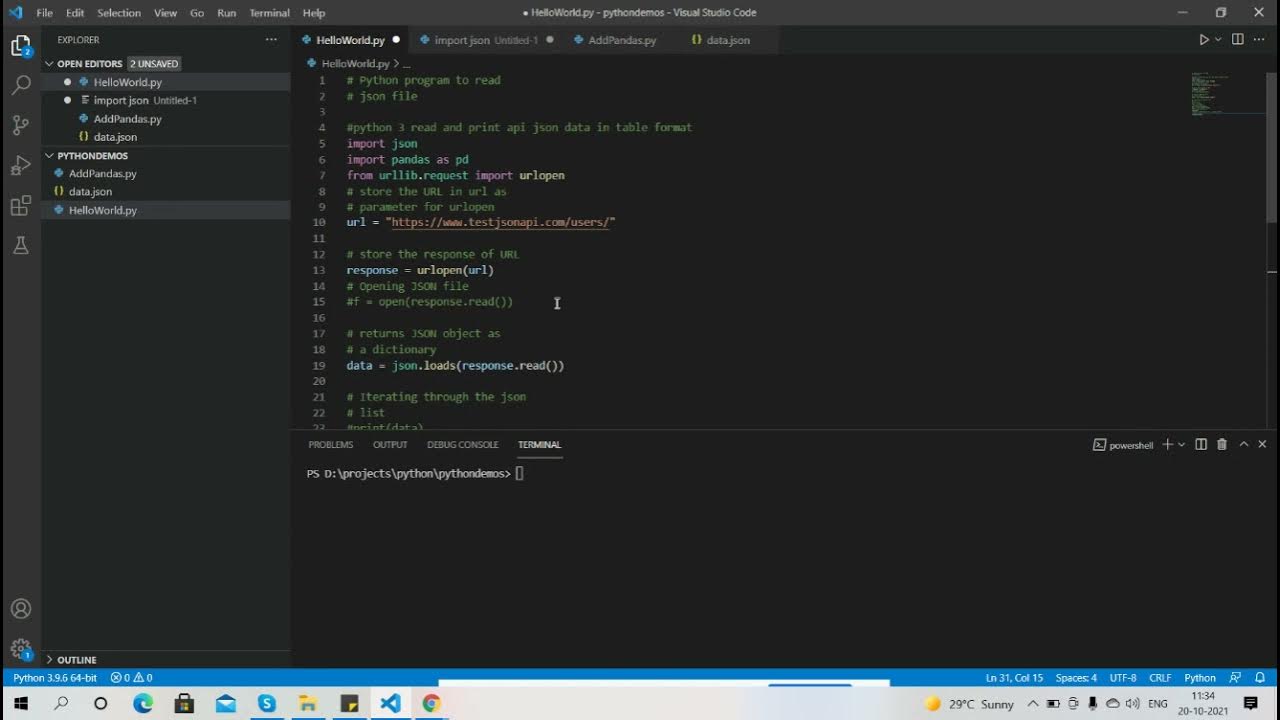Split the editor to the right
The height and width of the screenshot is (720, 1280).
coord(1237,40)
